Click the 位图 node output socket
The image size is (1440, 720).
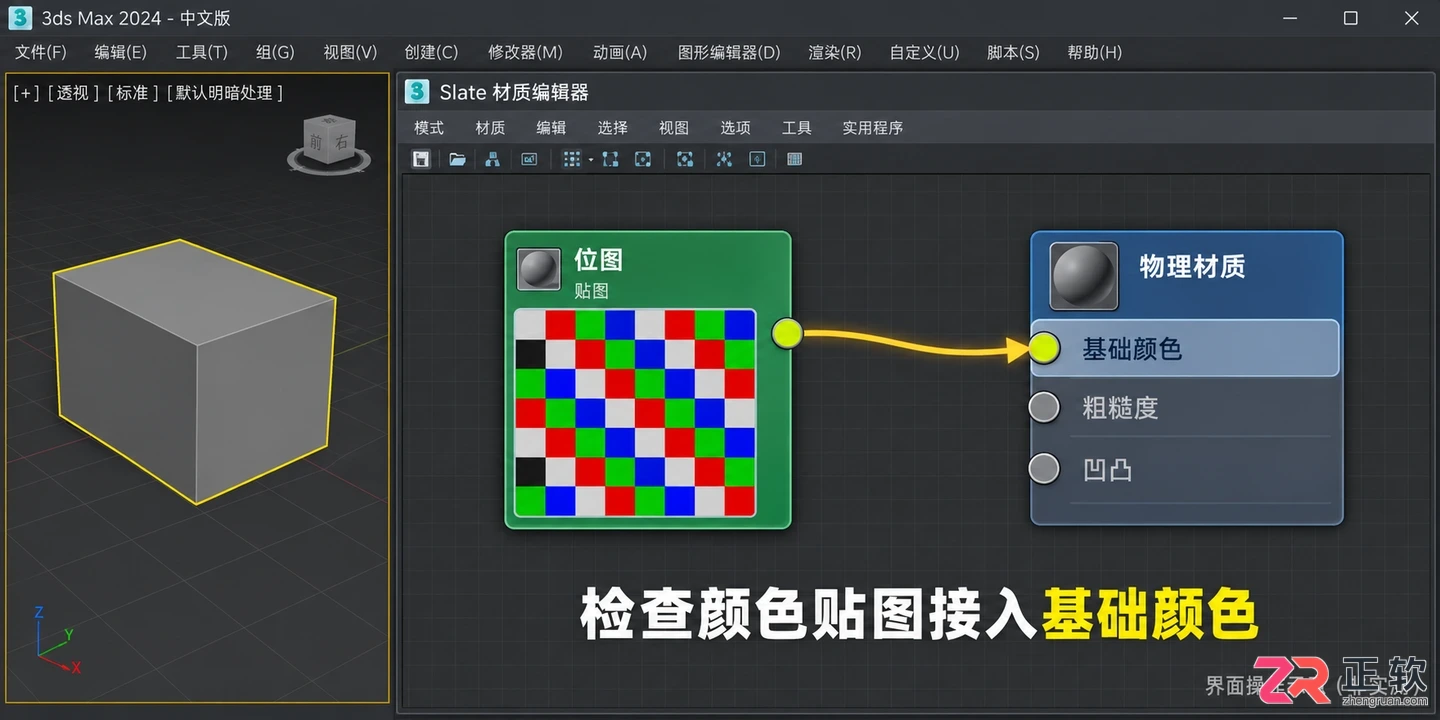point(787,333)
